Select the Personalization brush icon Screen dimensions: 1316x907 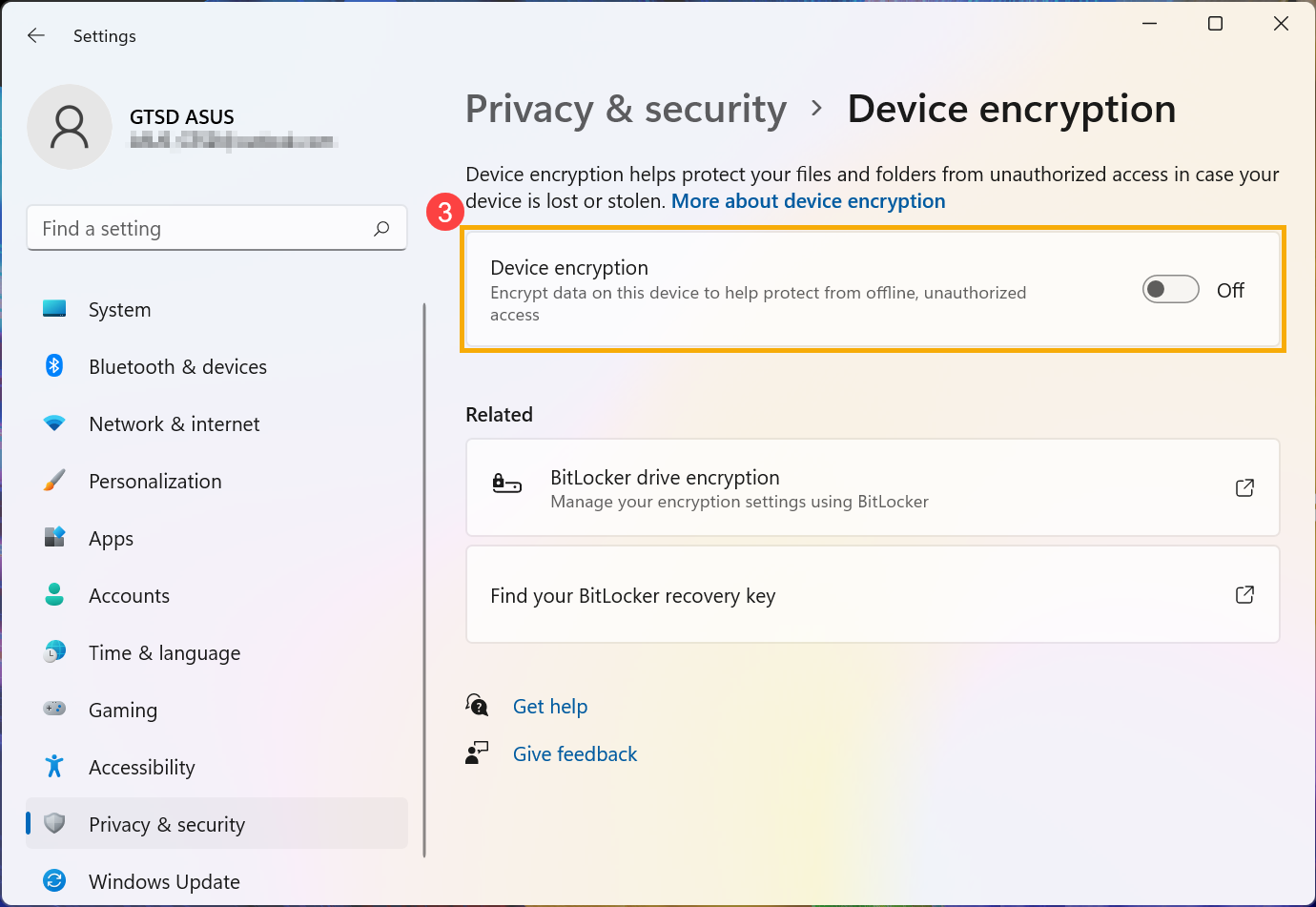(x=54, y=481)
